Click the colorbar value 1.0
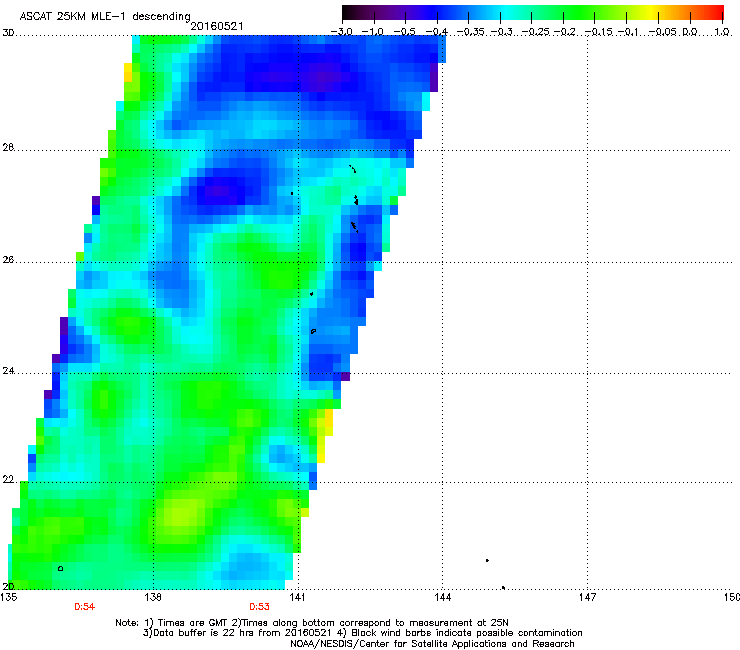The width and height of the screenshot is (740, 650). (x=722, y=32)
